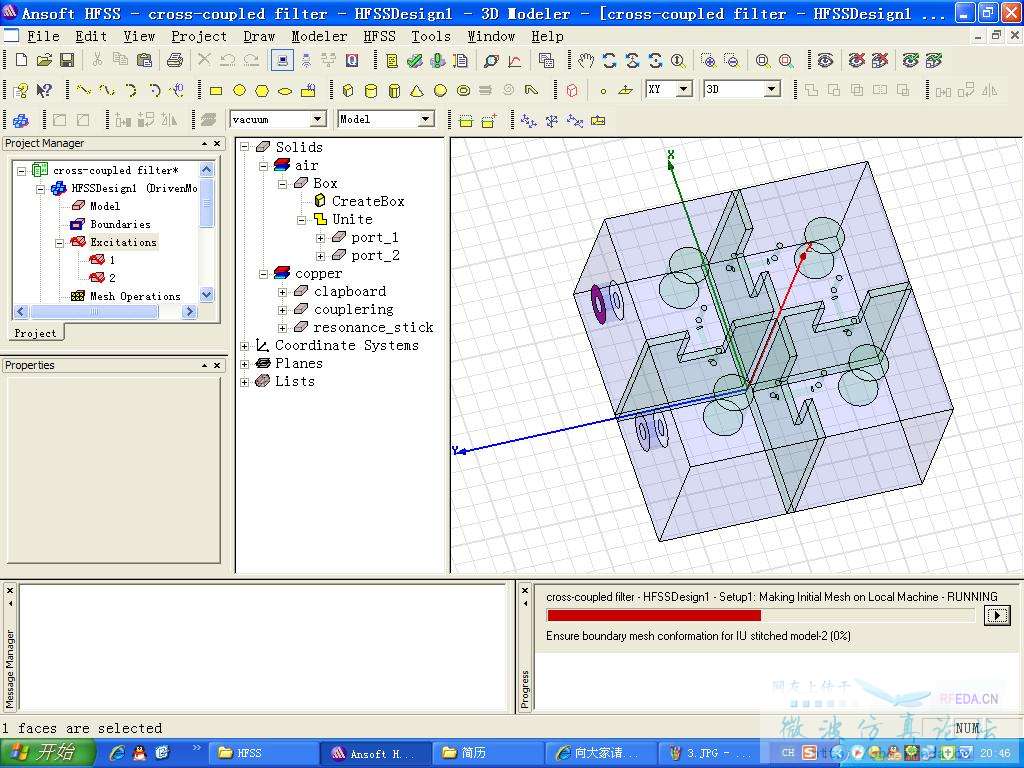Open the Modeler menu
Image resolution: width=1024 pixels, height=768 pixels.
(319, 37)
